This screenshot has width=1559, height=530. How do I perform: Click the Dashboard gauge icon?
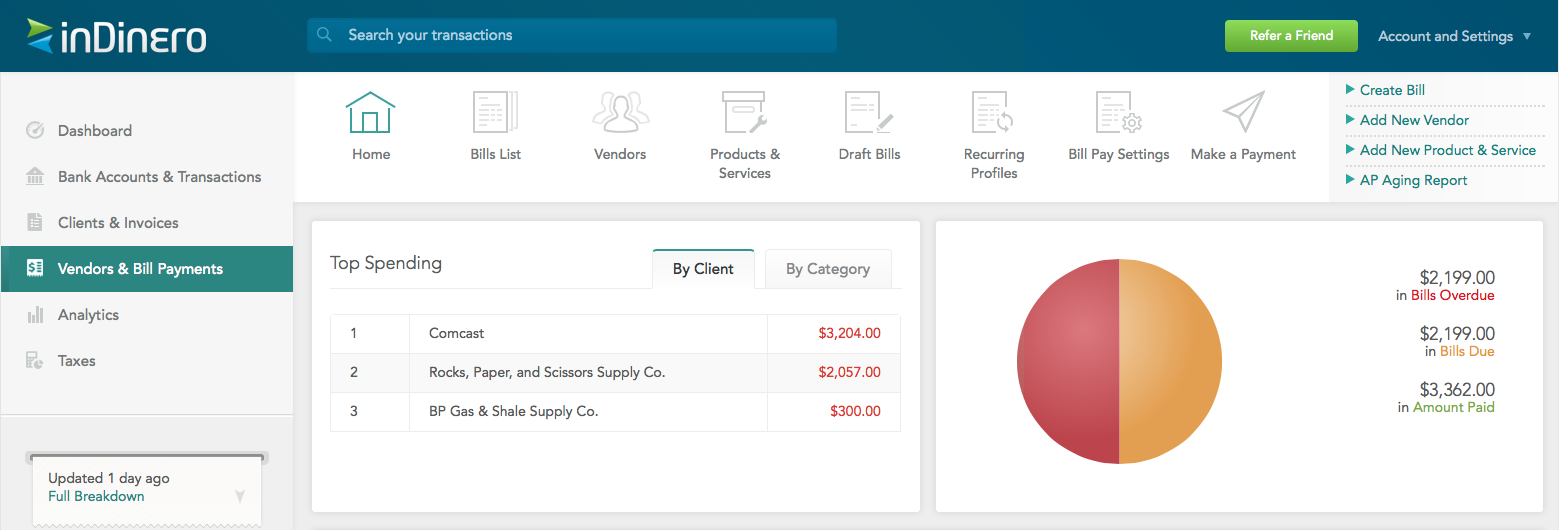35,131
